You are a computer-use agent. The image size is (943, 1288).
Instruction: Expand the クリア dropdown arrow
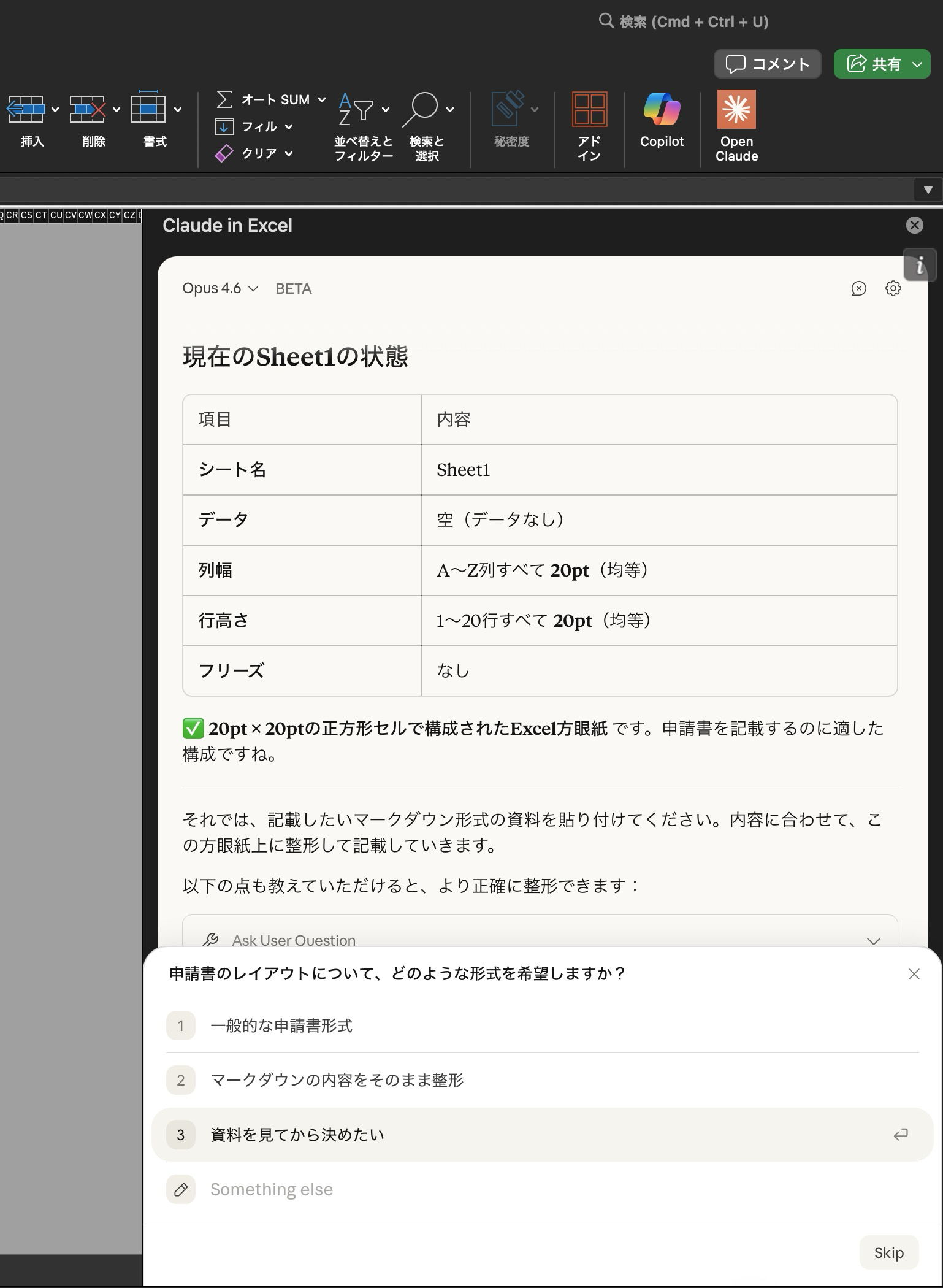(289, 153)
